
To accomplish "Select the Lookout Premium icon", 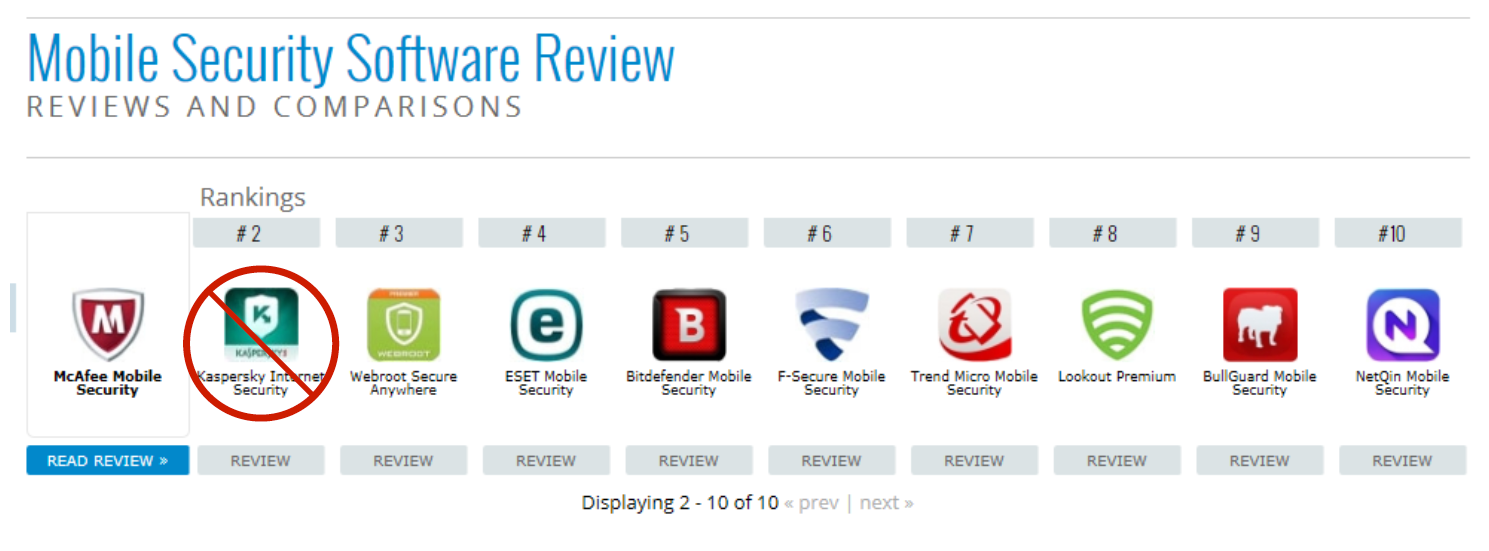I will (x=1117, y=325).
